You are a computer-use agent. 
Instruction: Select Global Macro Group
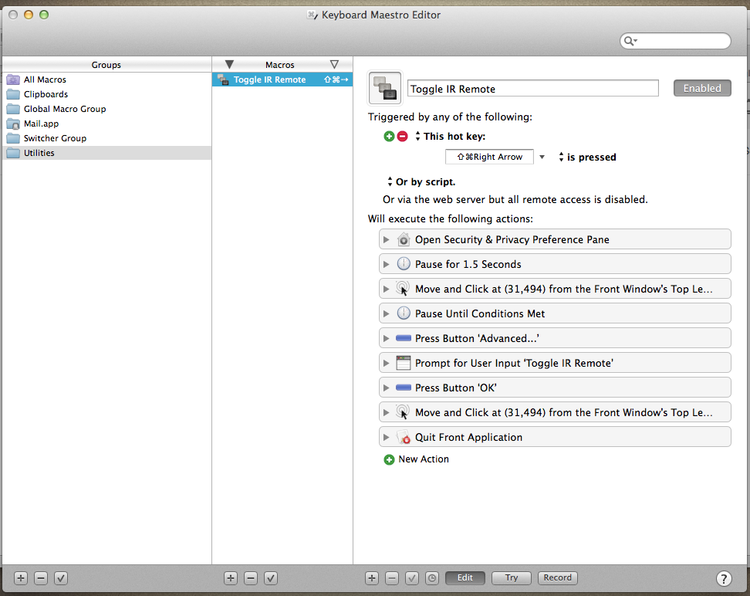107,109
